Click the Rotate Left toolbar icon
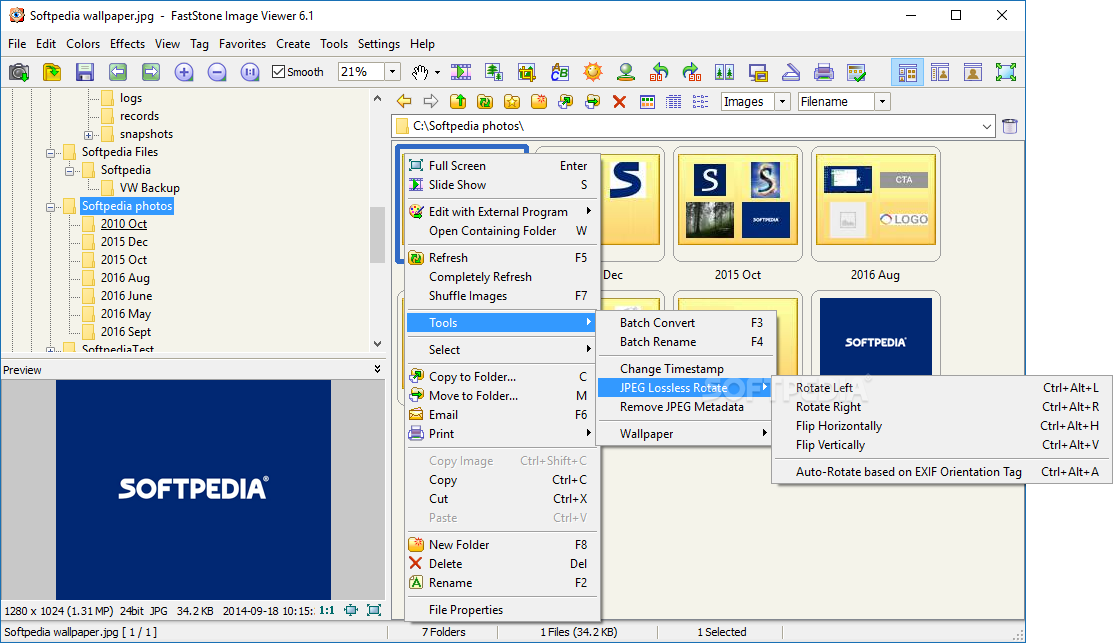The width and height of the screenshot is (1113, 643). (x=659, y=72)
